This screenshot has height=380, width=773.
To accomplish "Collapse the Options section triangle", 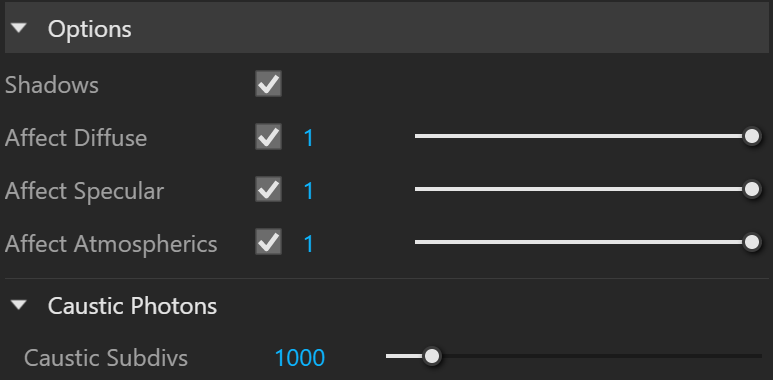I will pos(19,28).
